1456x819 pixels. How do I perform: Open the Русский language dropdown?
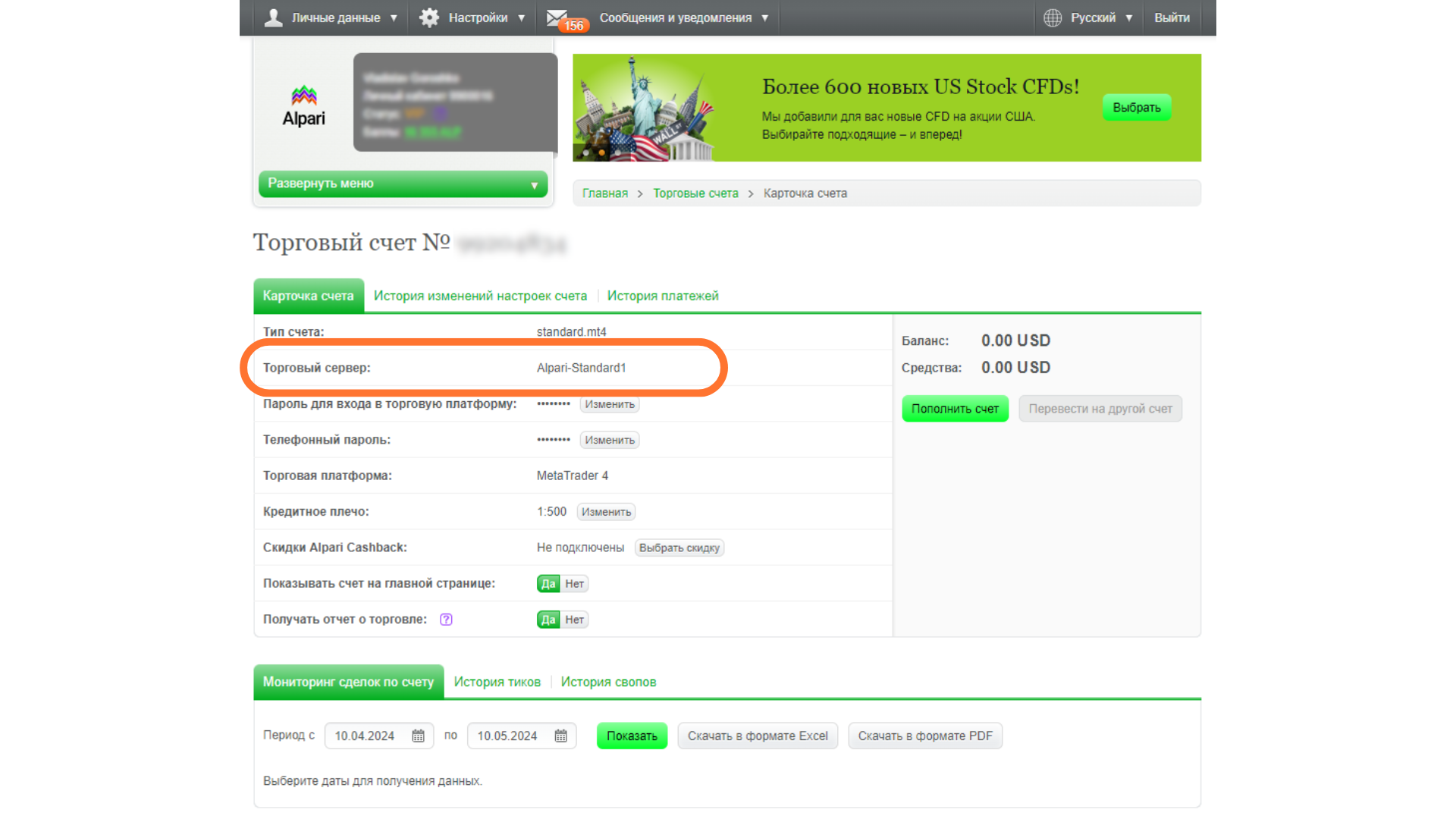(x=1101, y=17)
